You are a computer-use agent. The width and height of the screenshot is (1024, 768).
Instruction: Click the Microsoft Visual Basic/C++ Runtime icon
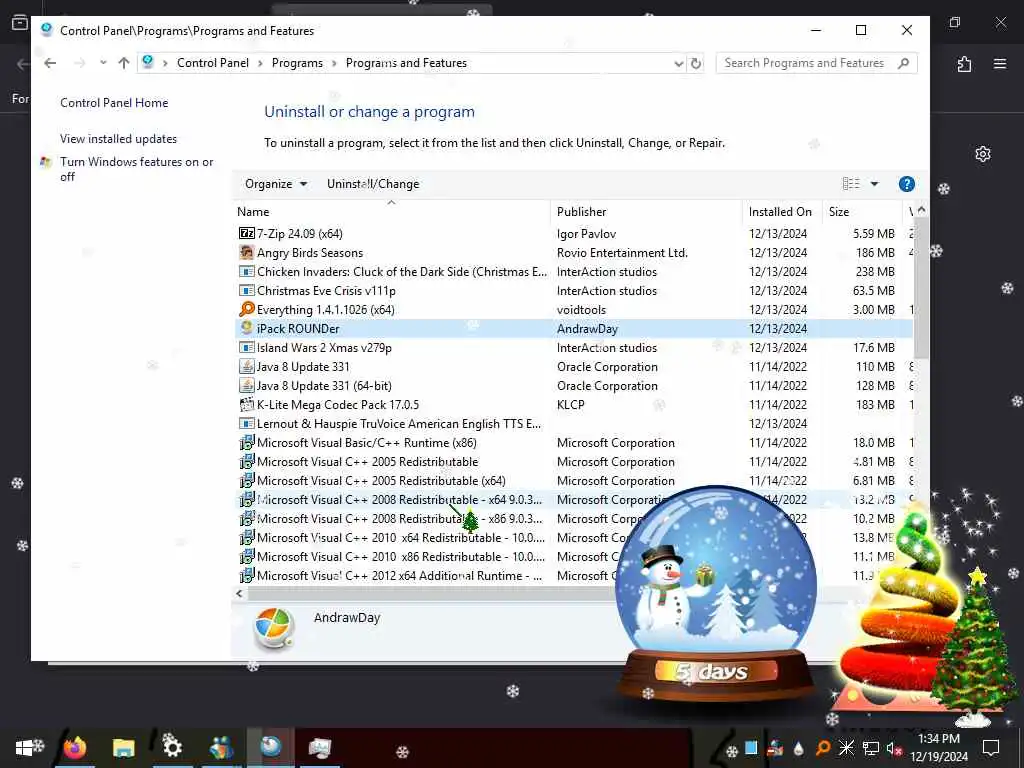point(246,442)
